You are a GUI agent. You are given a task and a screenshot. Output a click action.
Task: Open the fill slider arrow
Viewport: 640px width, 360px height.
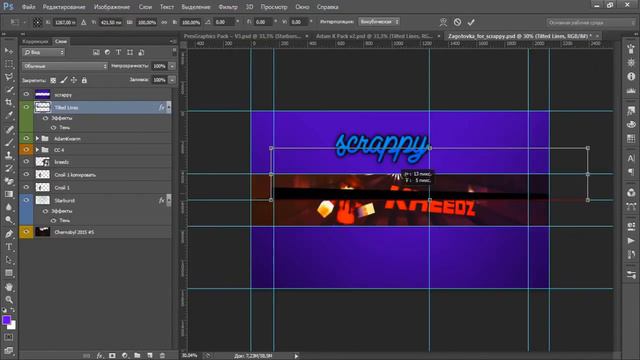pos(172,80)
